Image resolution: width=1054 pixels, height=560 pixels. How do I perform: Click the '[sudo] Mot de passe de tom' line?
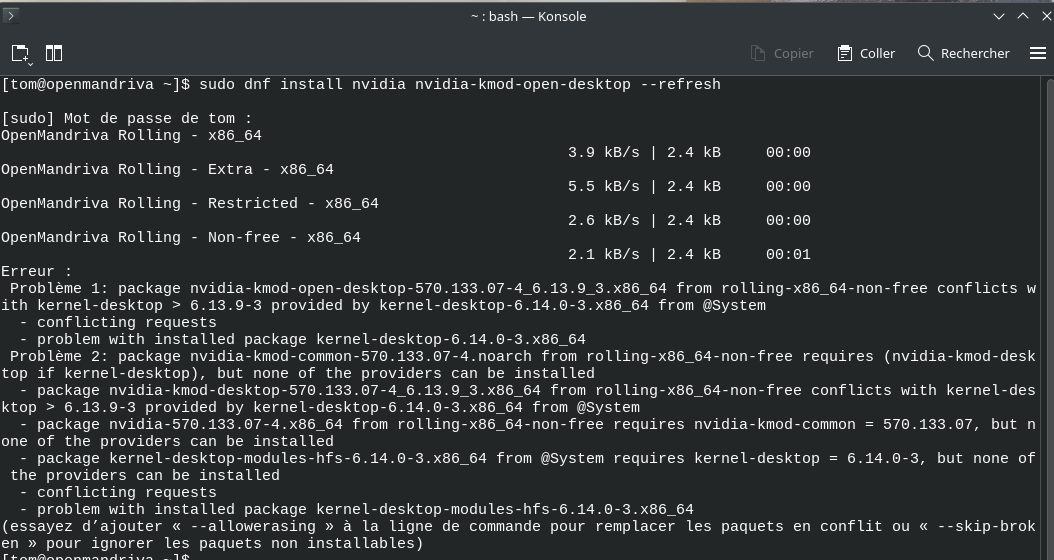click(x=126, y=119)
